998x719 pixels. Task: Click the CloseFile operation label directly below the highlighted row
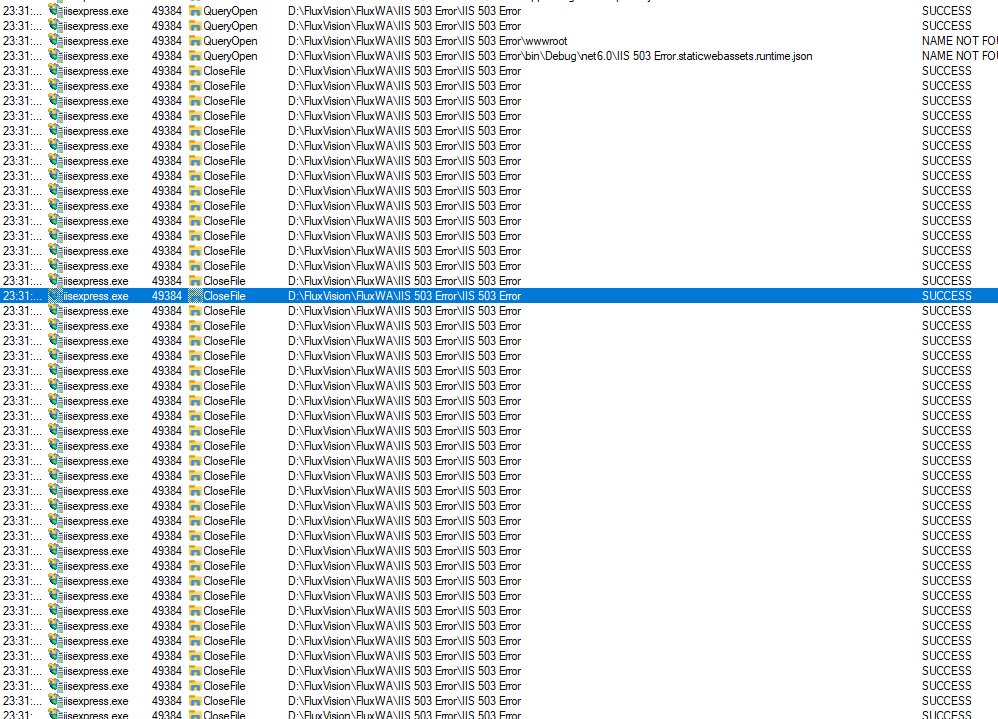coord(225,310)
